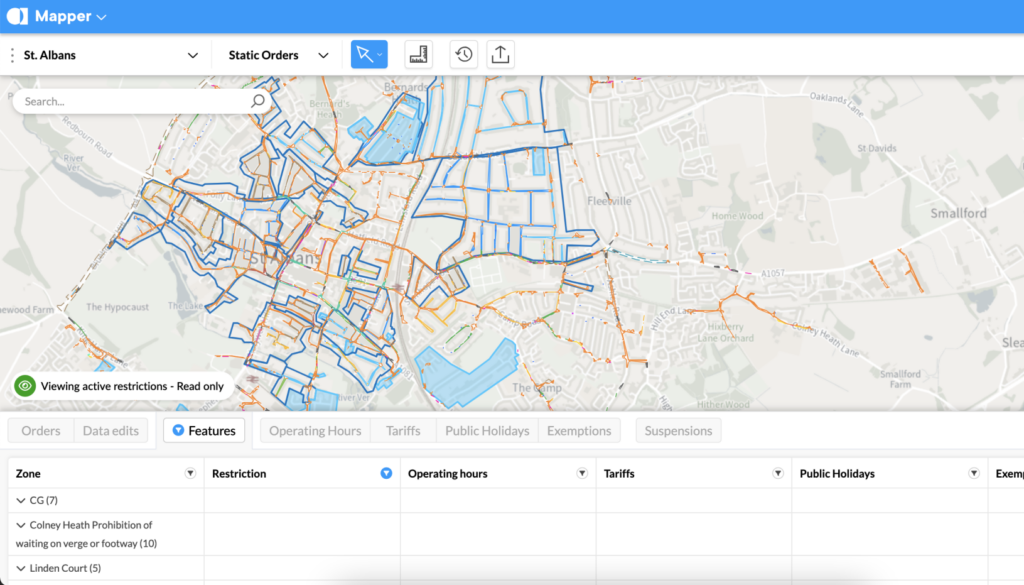The width and height of the screenshot is (1024, 585).
Task: Click the three-dot drag handle beside St. Albans
Action: pyautogui.click(x=12, y=55)
